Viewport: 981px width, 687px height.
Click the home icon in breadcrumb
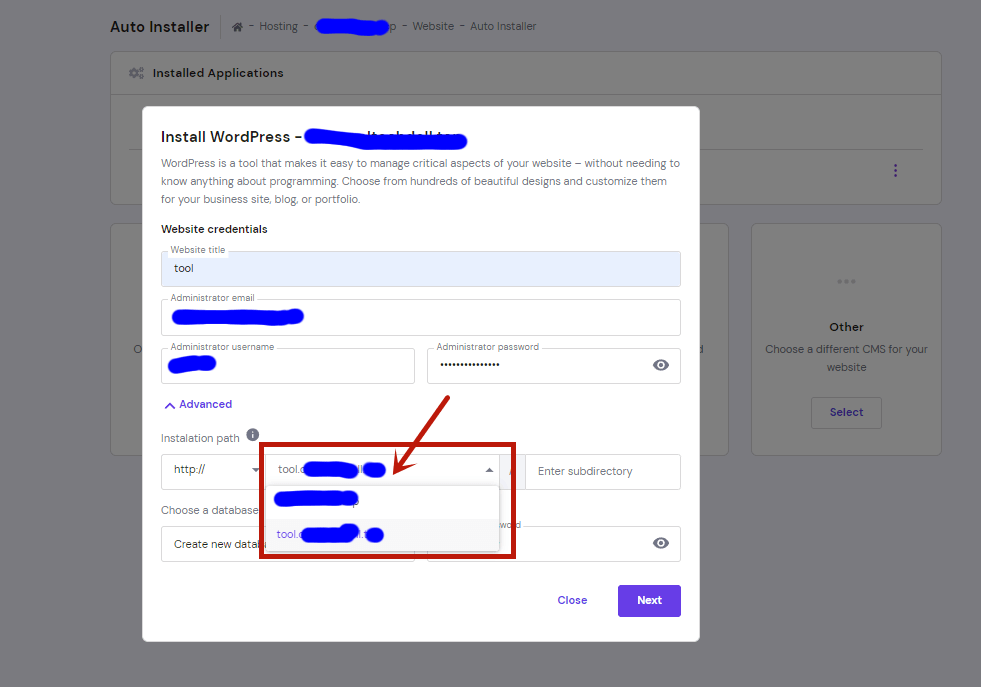pyautogui.click(x=237, y=27)
